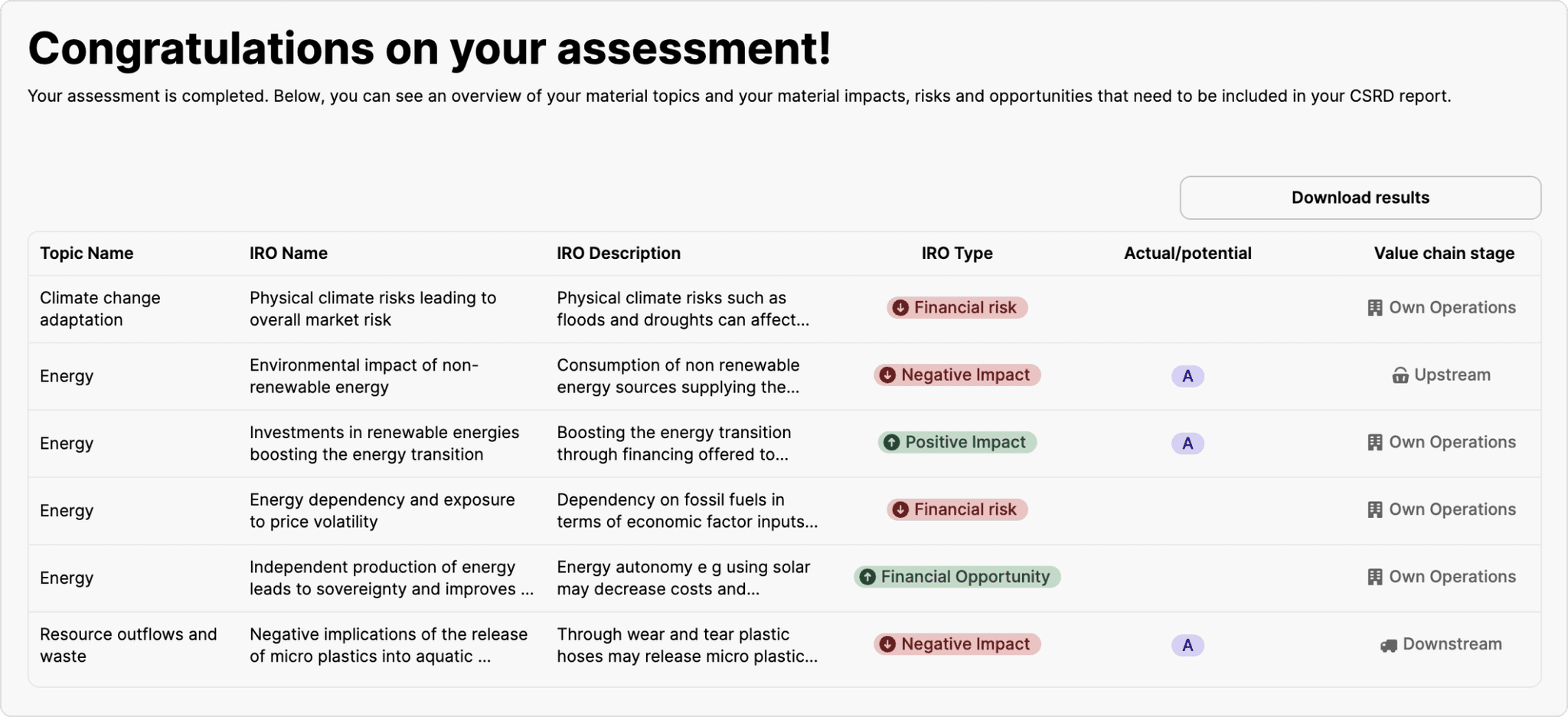Screen dimensions: 1568x717
Task: Click the Own Operations icon for energy dependency row
Action: tap(1375, 509)
